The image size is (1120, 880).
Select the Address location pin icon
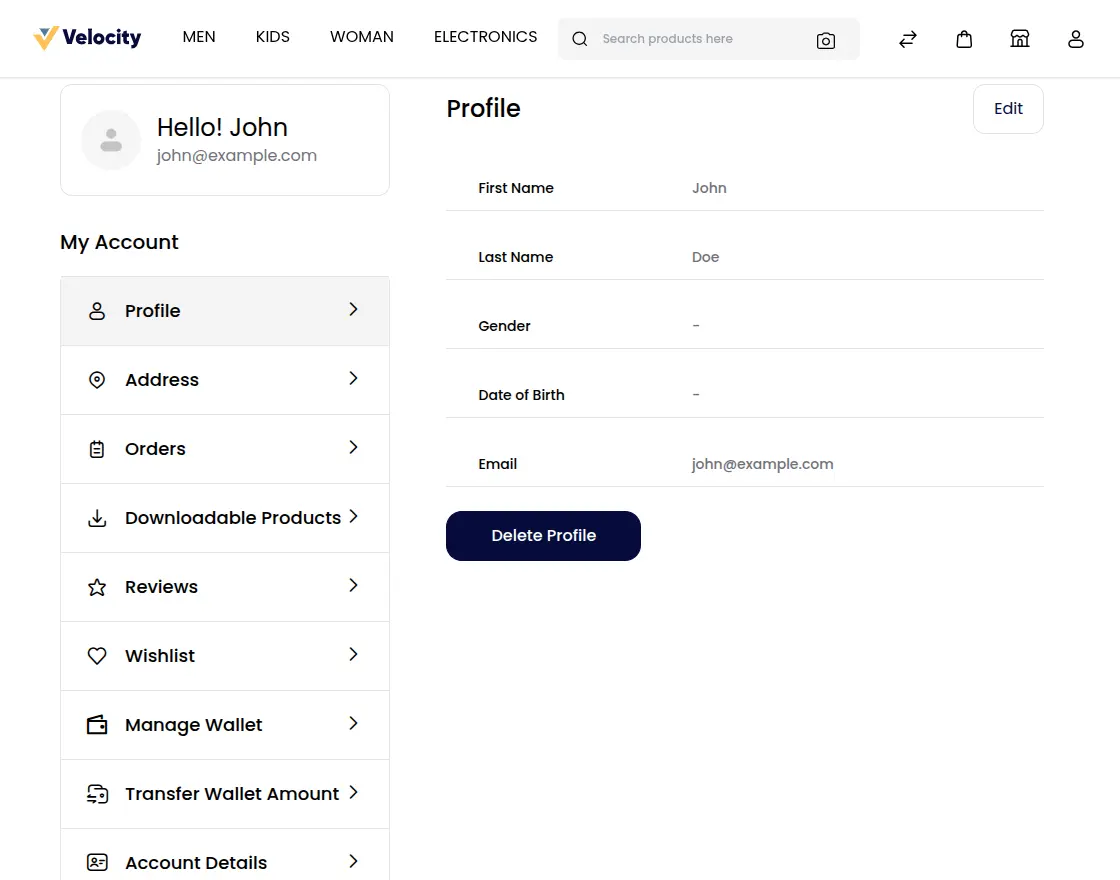96,380
